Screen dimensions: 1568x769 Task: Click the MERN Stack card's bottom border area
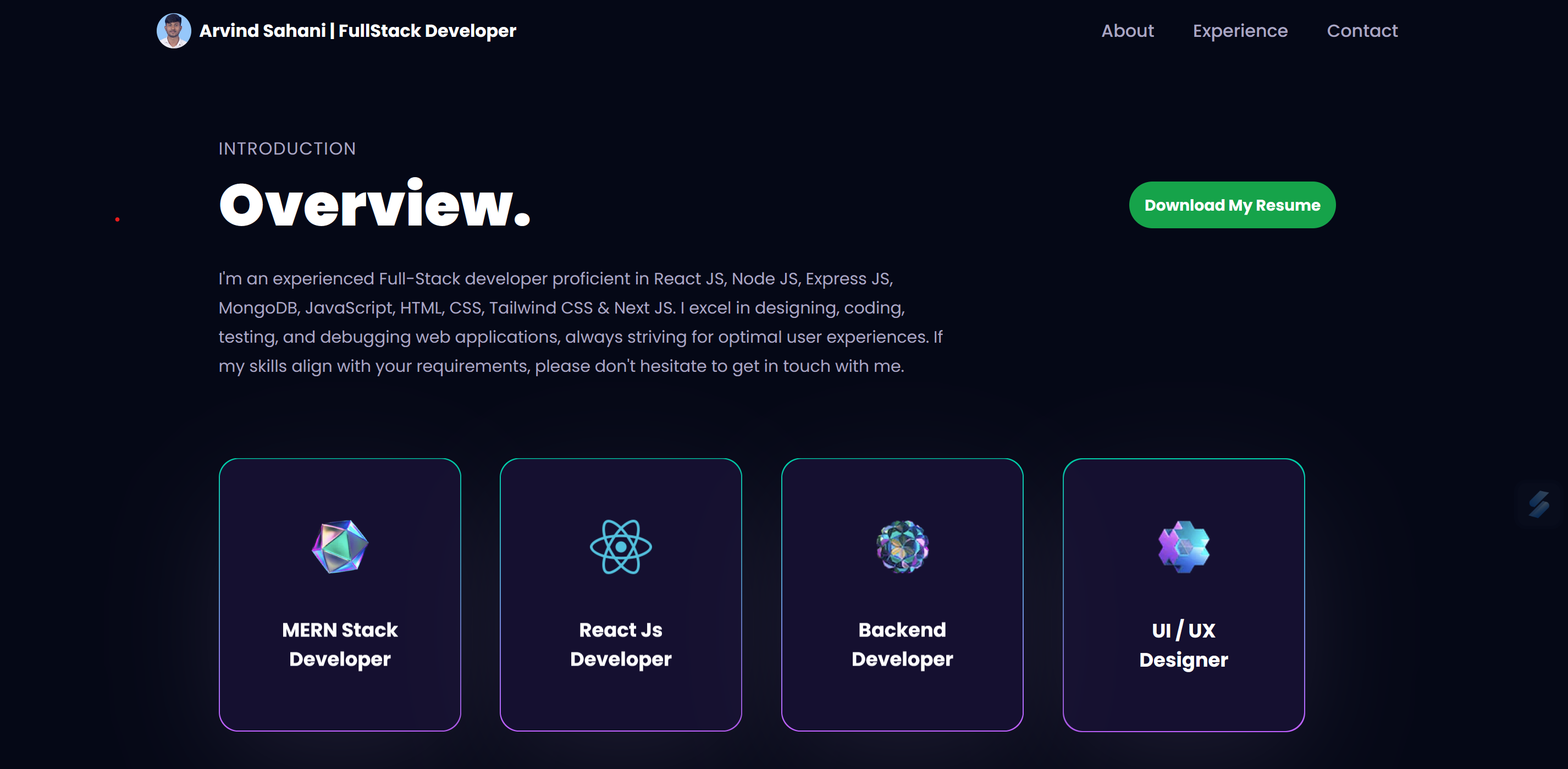[340, 729]
